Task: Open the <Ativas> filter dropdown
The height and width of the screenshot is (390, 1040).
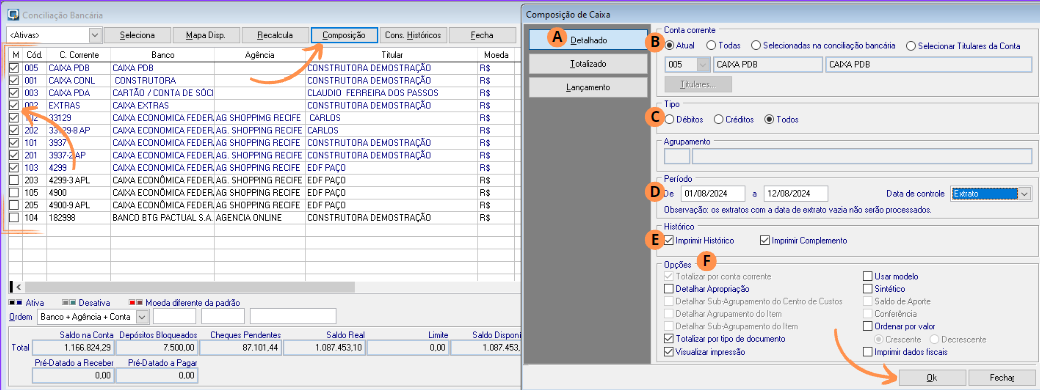Action: coord(95,34)
